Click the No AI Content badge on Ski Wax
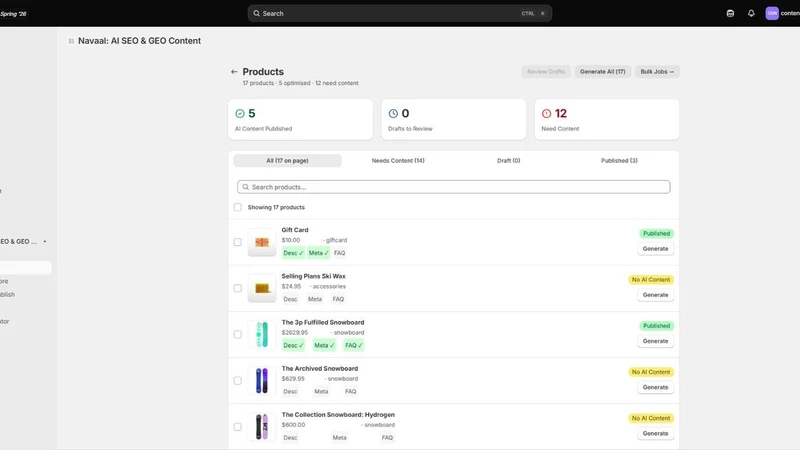The width and height of the screenshot is (800, 450). [x=651, y=280]
